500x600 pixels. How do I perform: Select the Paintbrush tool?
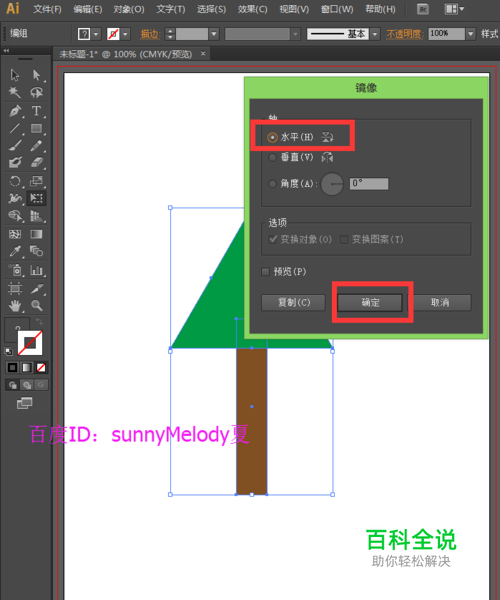pyautogui.click(x=15, y=145)
